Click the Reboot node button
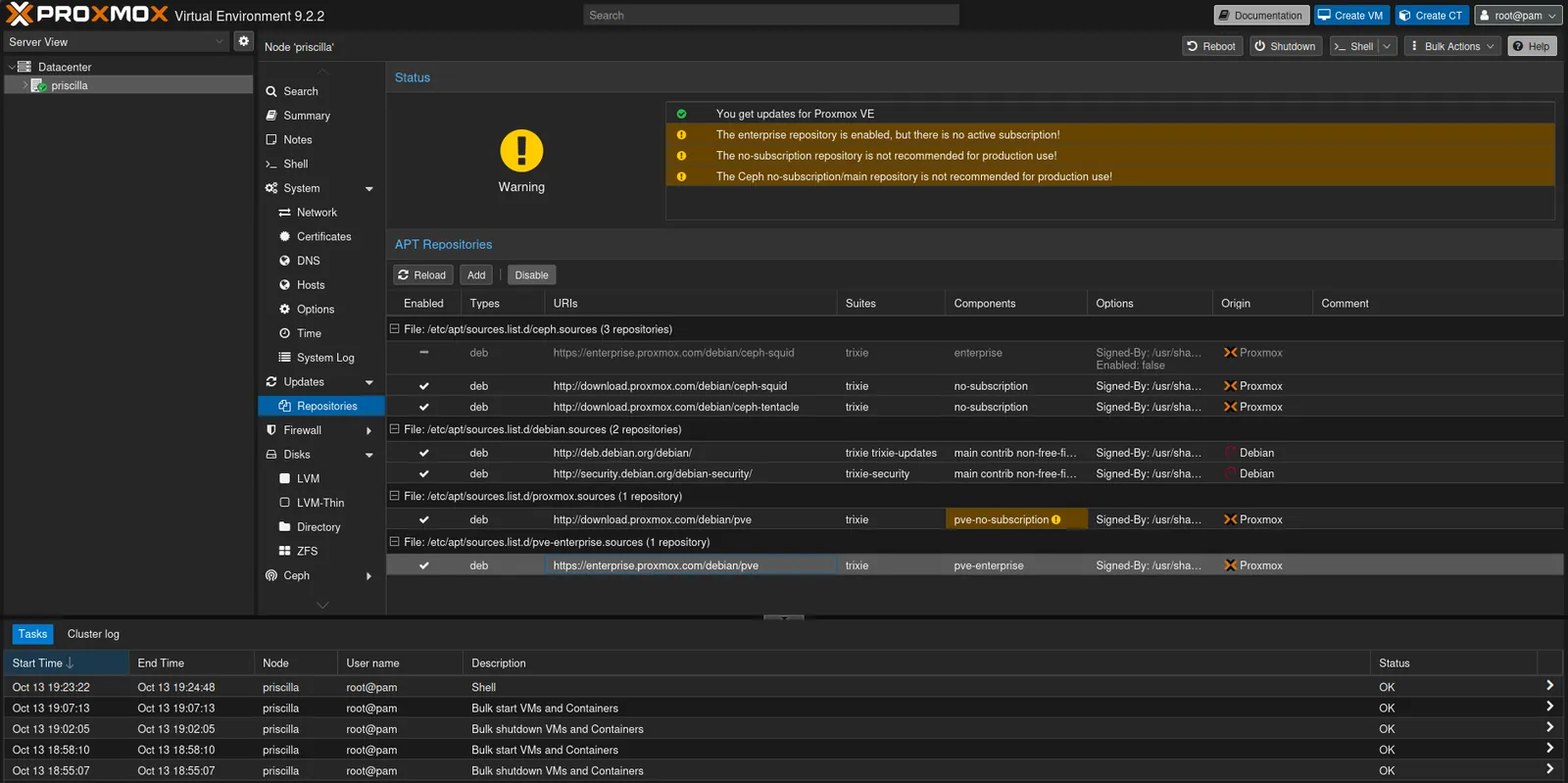 click(1211, 46)
